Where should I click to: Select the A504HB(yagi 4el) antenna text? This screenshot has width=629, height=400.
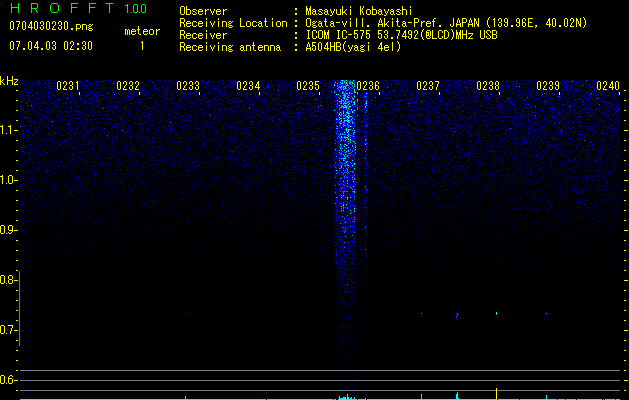point(353,47)
